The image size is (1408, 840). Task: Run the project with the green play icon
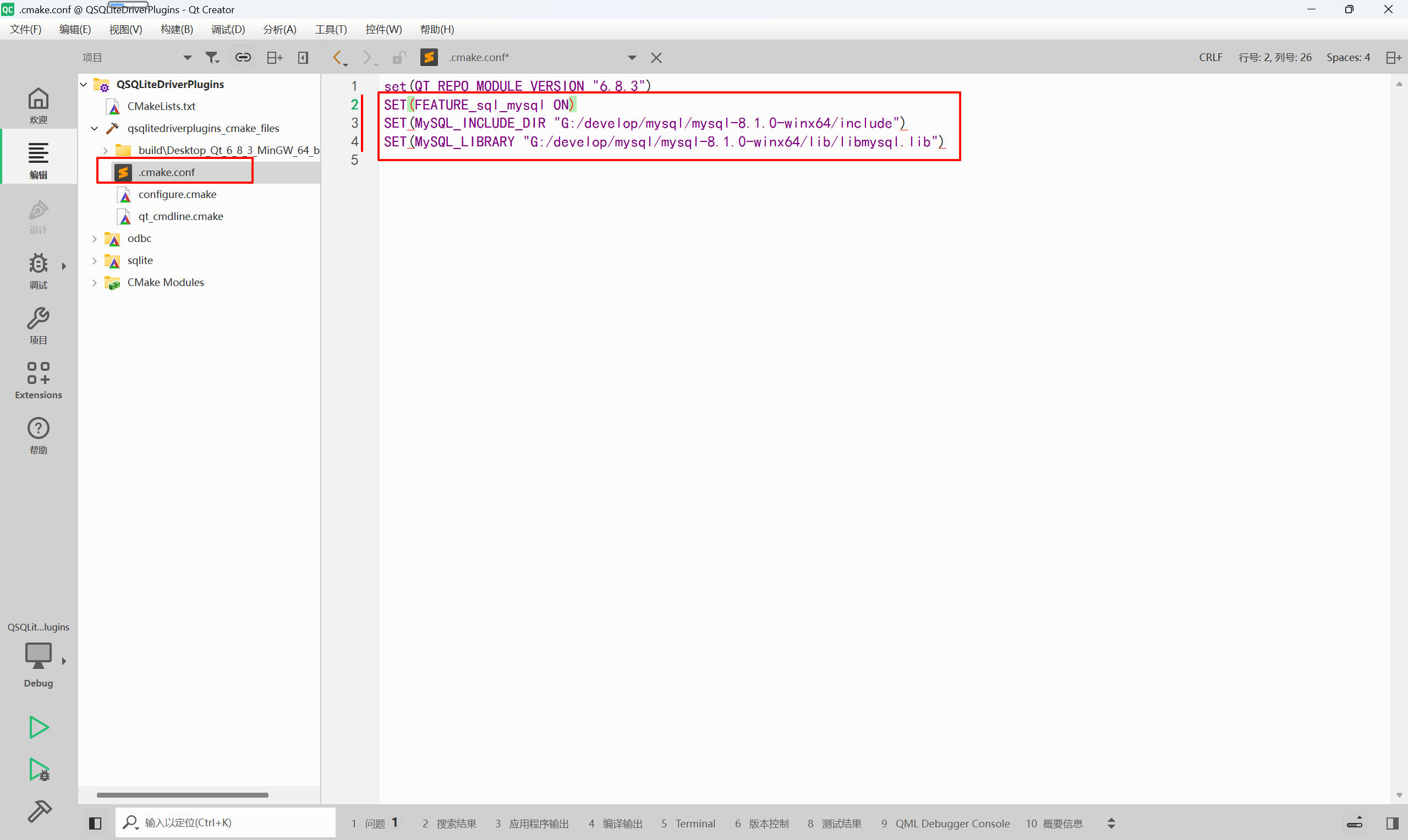coord(37,727)
